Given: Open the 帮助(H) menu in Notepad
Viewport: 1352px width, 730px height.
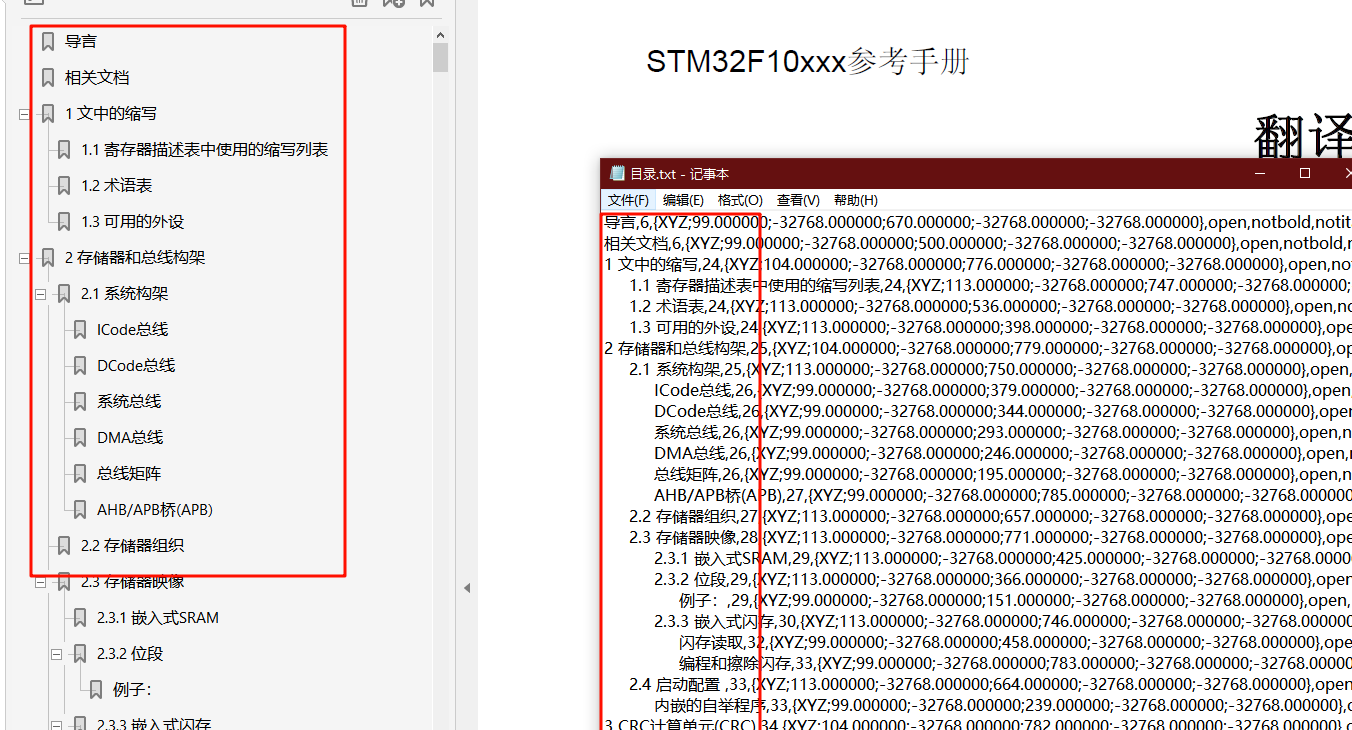Looking at the screenshot, I should [x=856, y=200].
